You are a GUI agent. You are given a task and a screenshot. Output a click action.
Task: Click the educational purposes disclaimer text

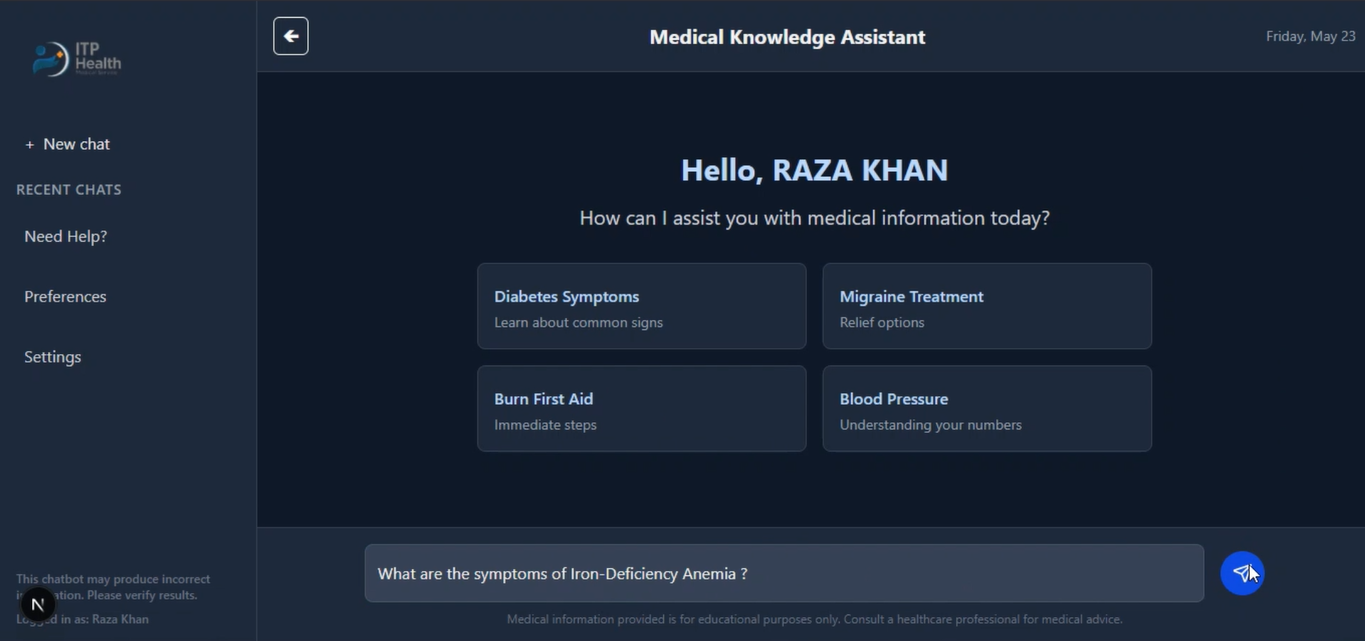pyautogui.click(x=814, y=620)
